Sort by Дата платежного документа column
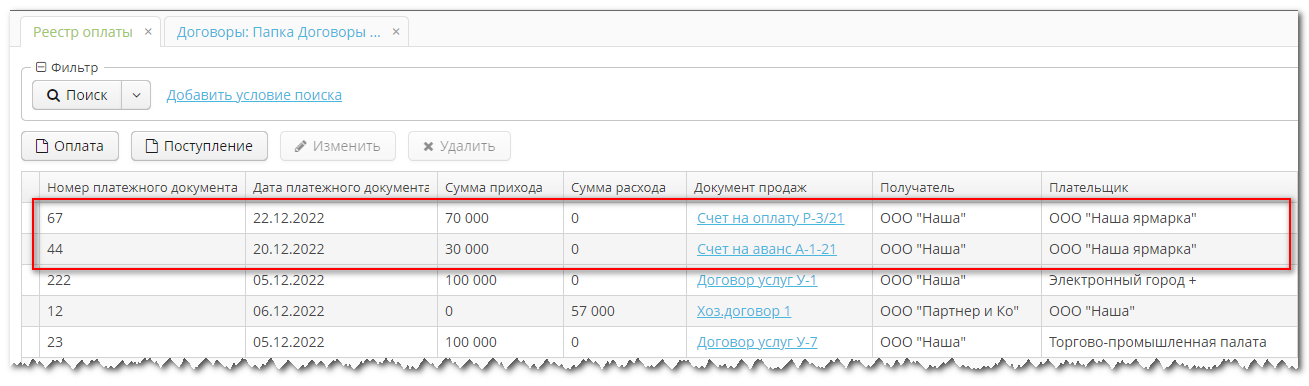Viewport: 1309px width, 386px height. [x=341, y=187]
